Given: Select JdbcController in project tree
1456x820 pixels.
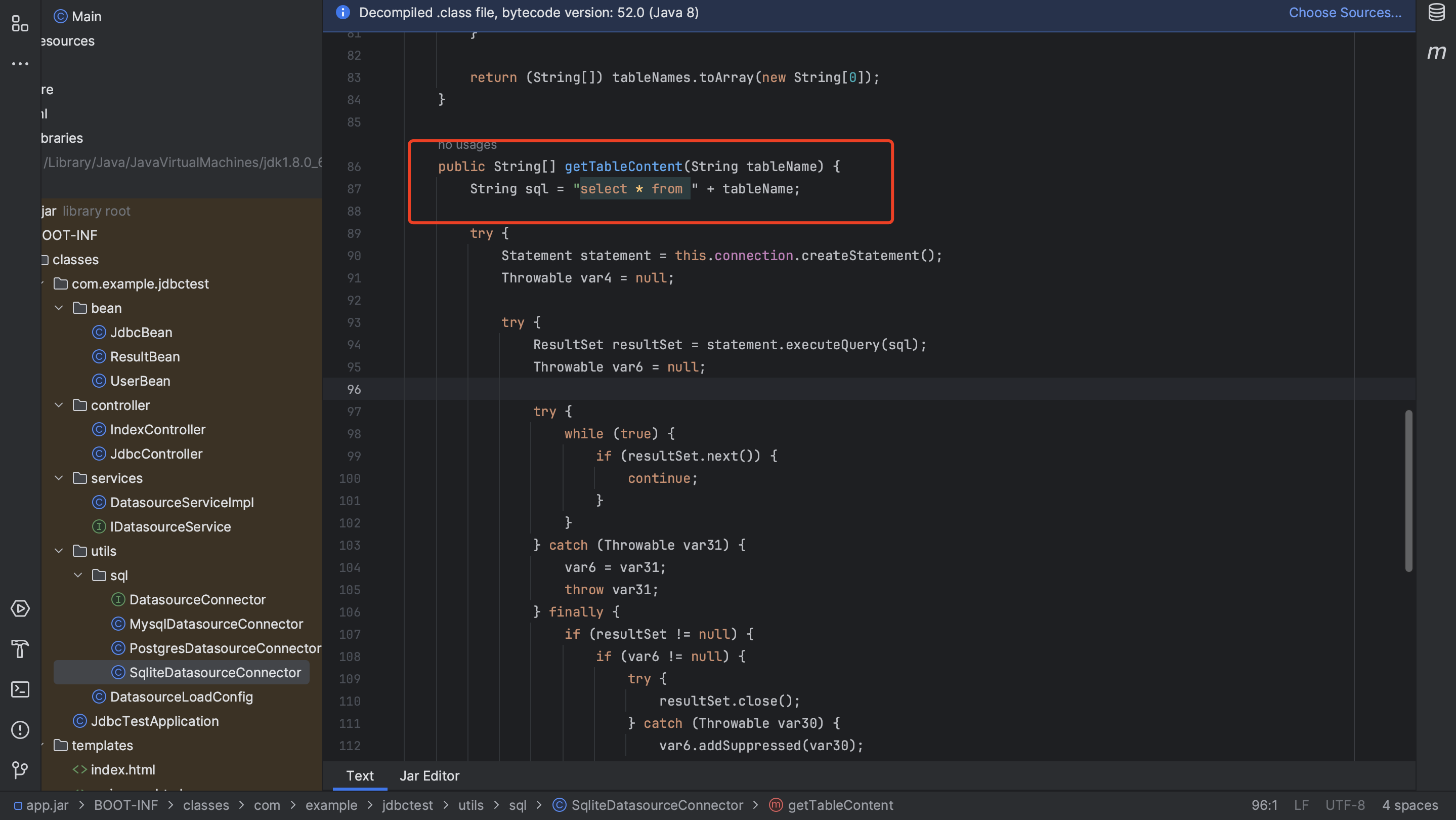Looking at the screenshot, I should (156, 454).
